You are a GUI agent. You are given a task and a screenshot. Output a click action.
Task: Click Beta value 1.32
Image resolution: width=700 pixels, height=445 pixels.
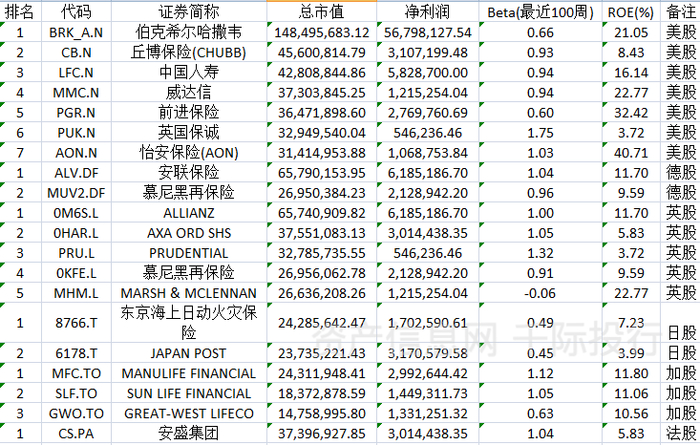click(x=540, y=253)
